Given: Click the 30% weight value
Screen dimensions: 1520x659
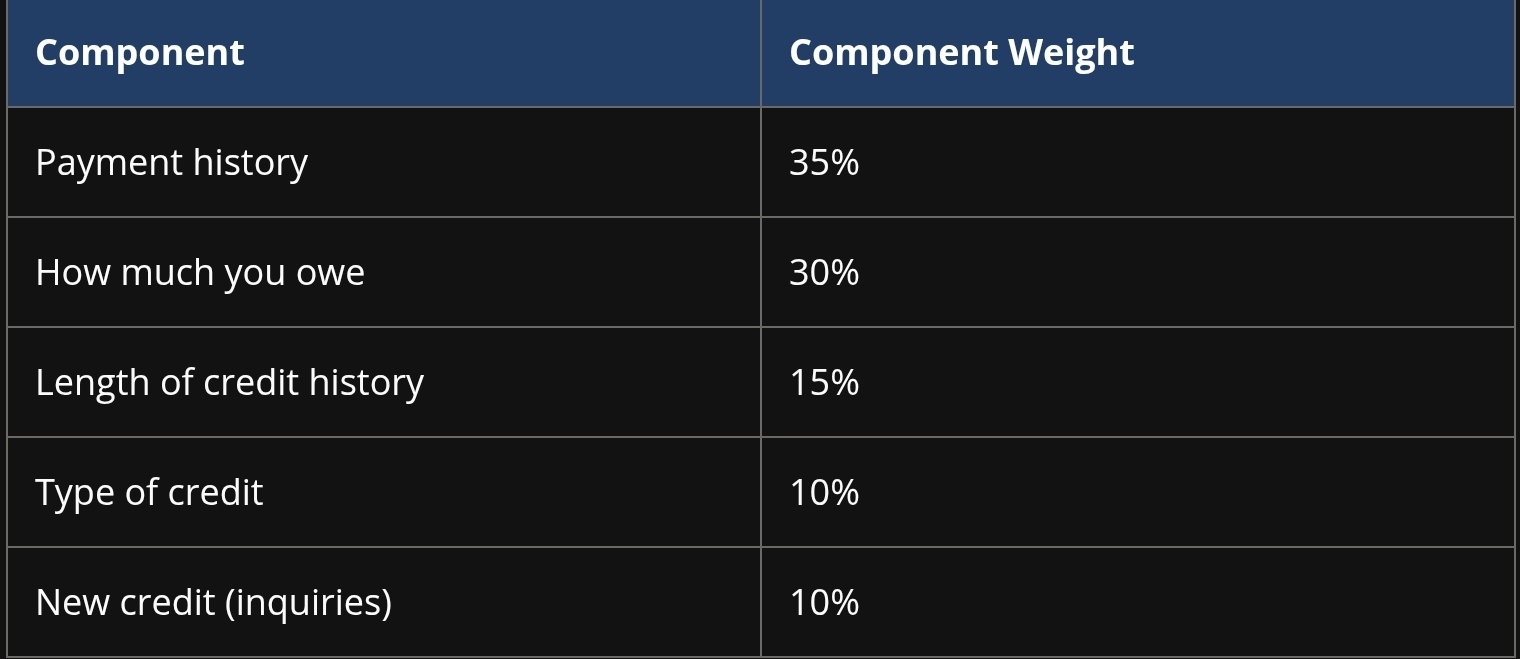Looking at the screenshot, I should tap(824, 272).
